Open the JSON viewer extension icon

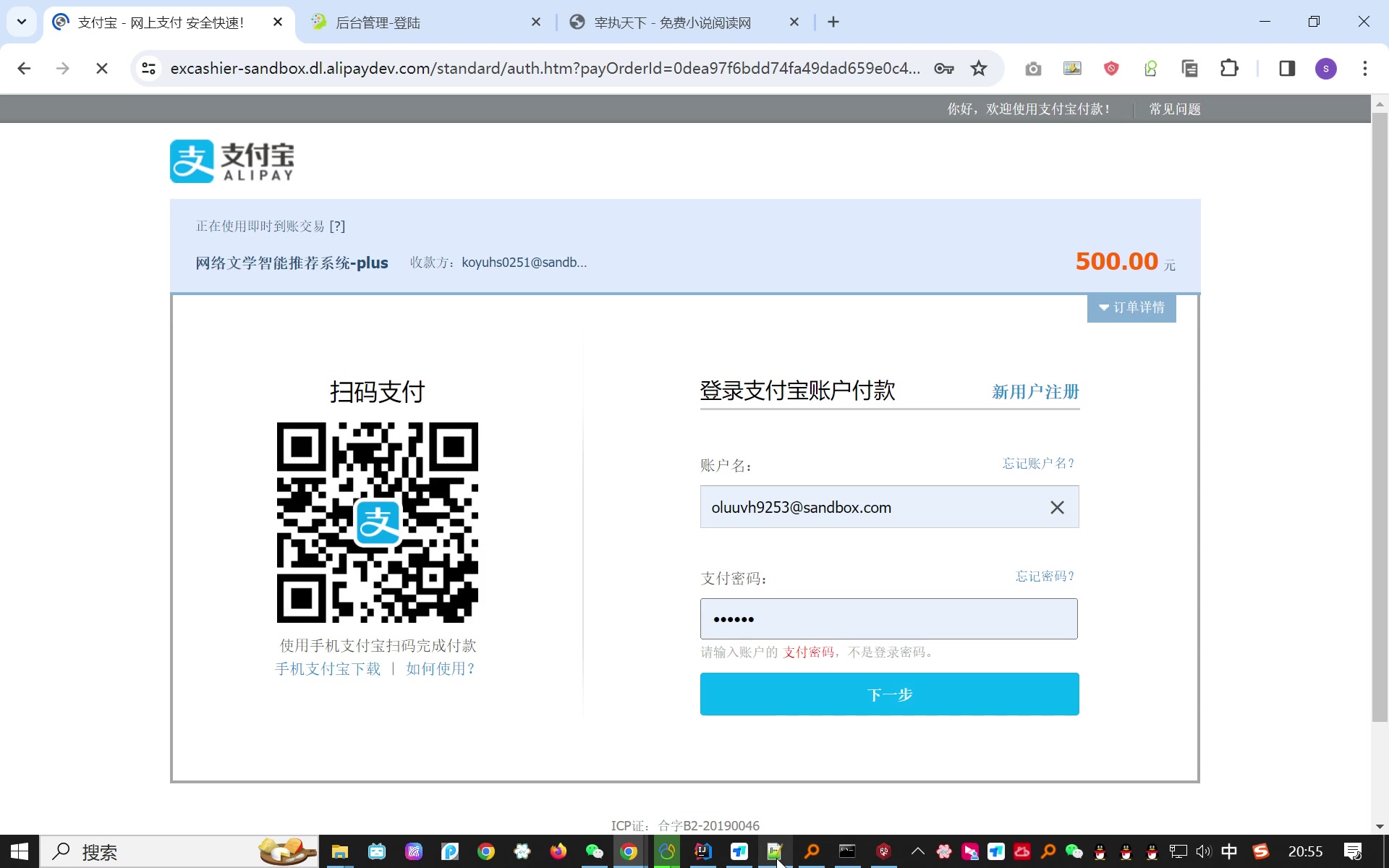tap(1150, 69)
